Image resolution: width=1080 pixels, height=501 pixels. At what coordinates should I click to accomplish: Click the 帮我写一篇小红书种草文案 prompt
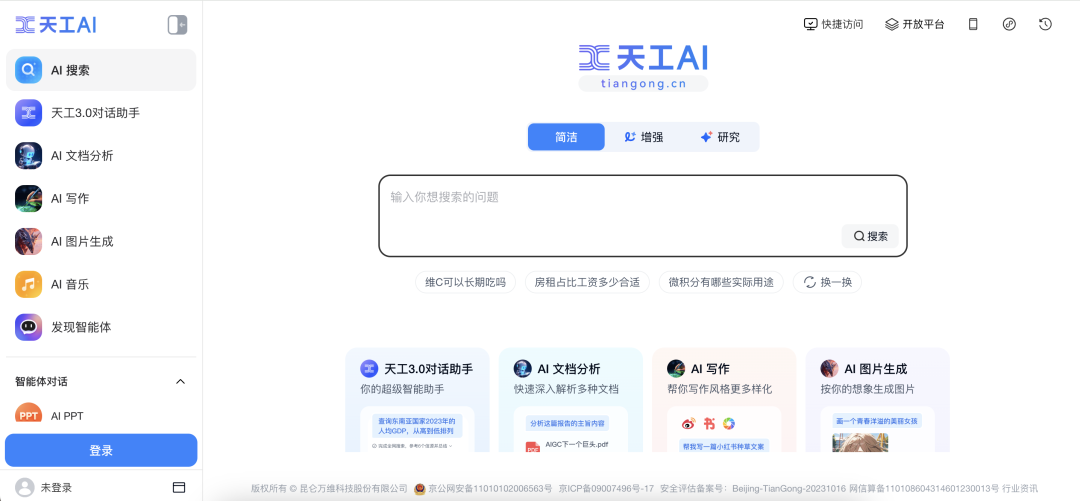click(x=724, y=446)
